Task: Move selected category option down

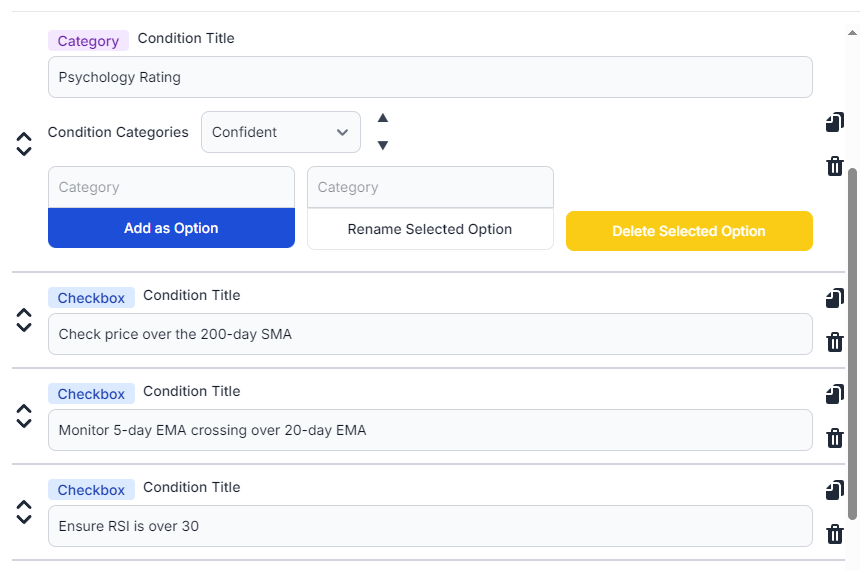Action: click(382, 146)
